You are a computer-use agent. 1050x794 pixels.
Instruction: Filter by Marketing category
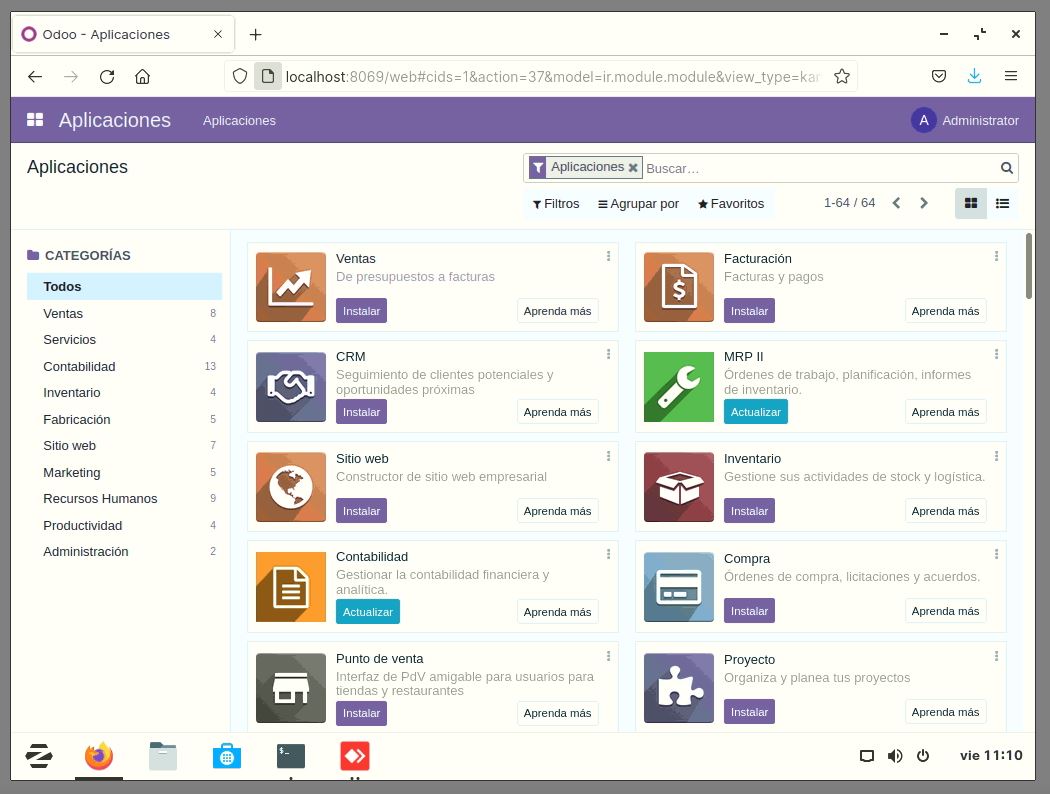click(125, 473)
